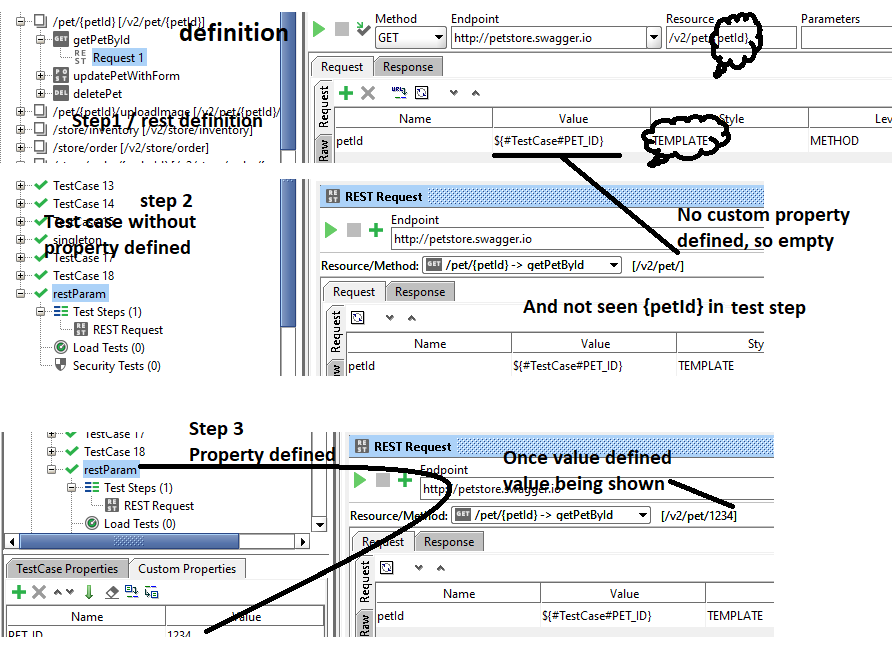
Task: Select the /store/order [/v2/store/order] resource
Action: [x=130, y=148]
